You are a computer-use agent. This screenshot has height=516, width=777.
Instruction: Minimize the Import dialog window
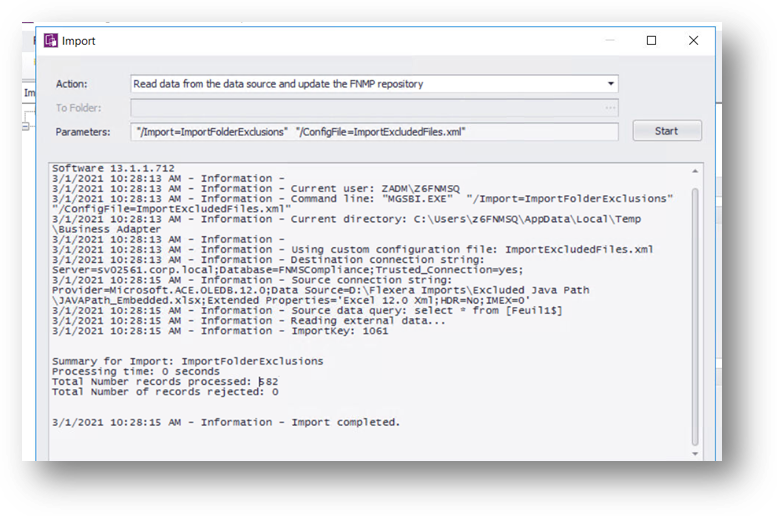pos(610,41)
